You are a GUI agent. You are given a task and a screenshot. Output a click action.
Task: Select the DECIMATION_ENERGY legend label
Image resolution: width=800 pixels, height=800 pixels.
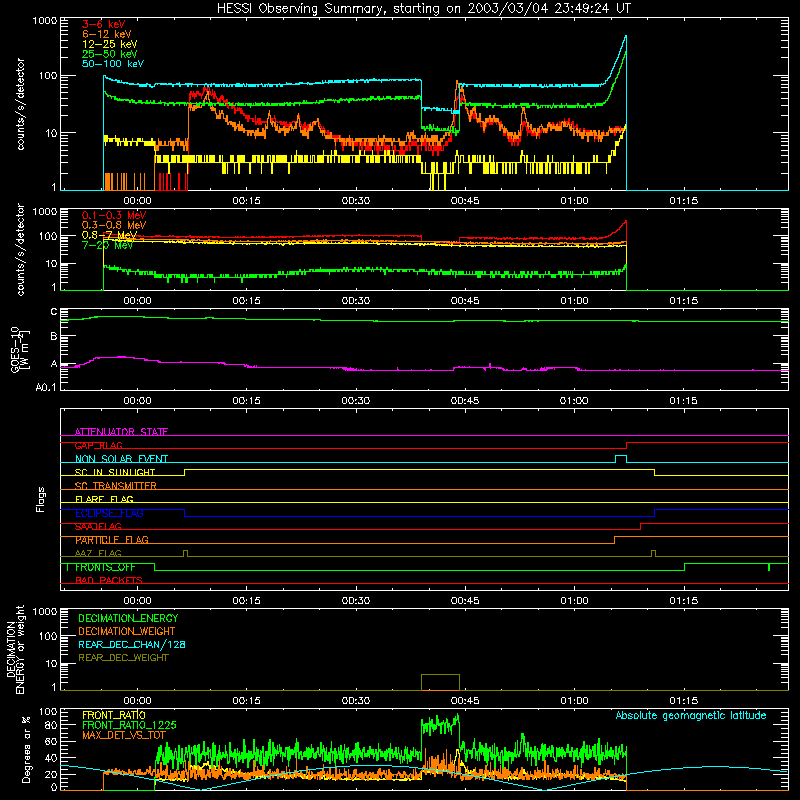point(128,618)
